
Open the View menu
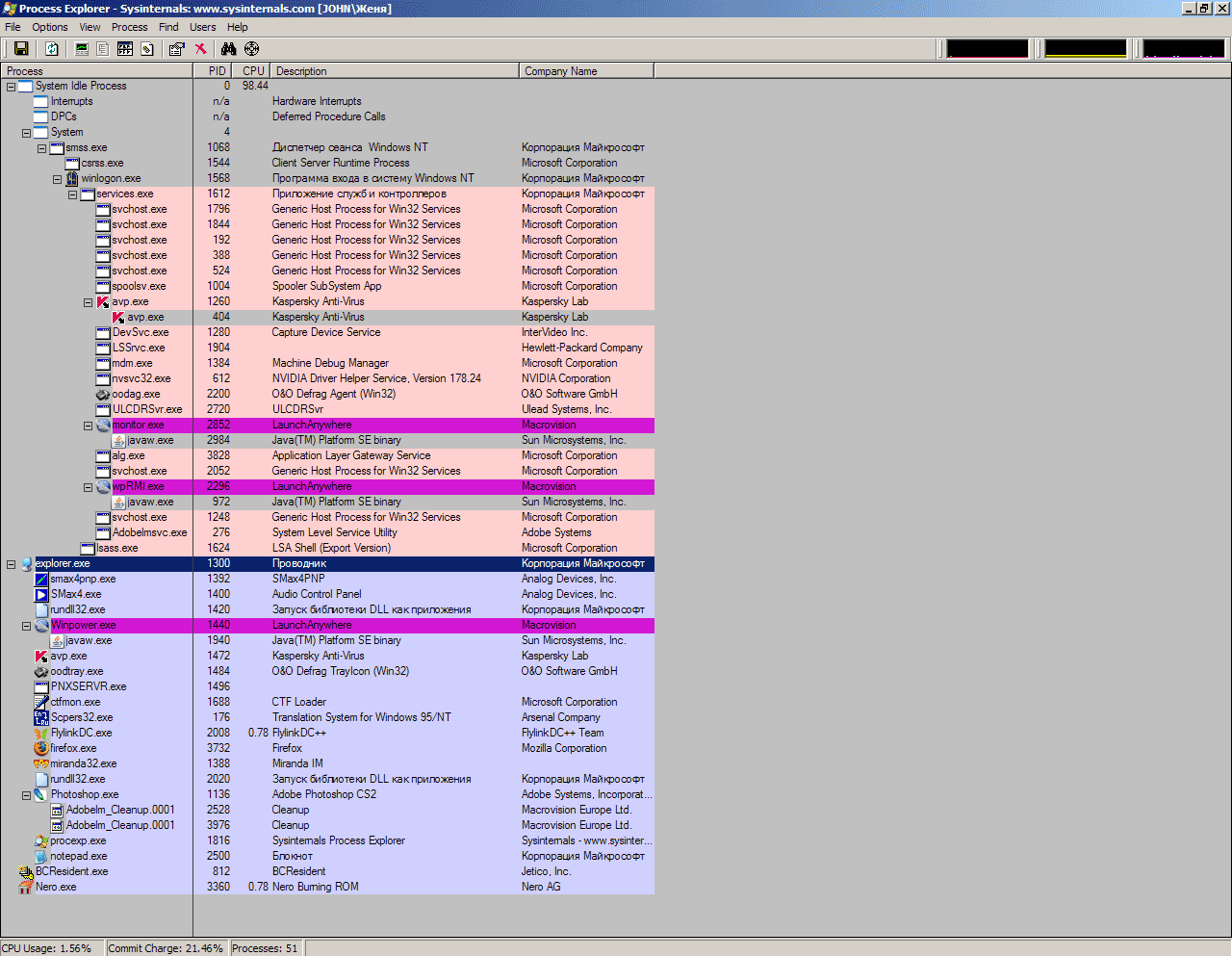pos(90,27)
